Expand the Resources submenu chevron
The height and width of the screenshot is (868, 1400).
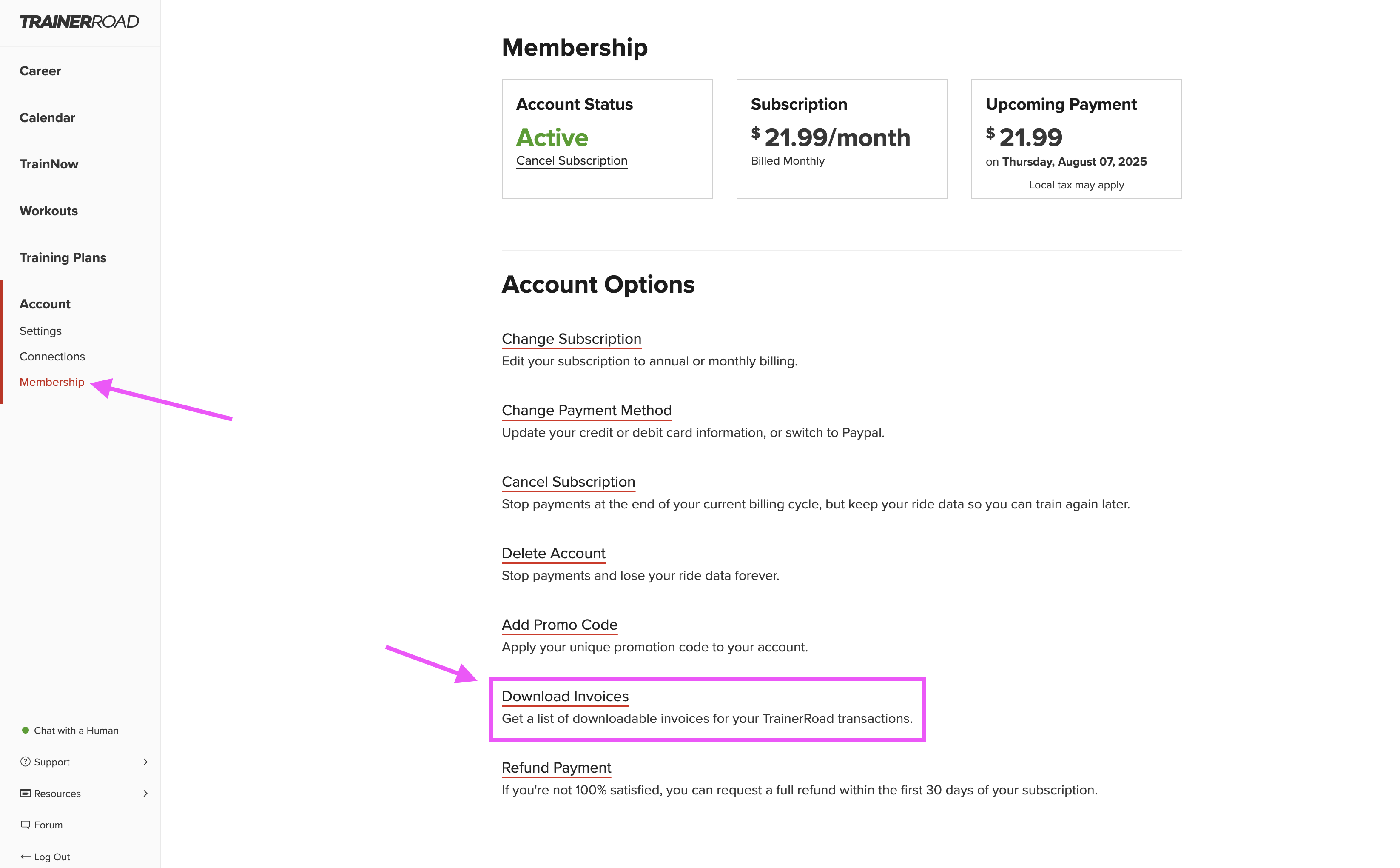coord(145,794)
